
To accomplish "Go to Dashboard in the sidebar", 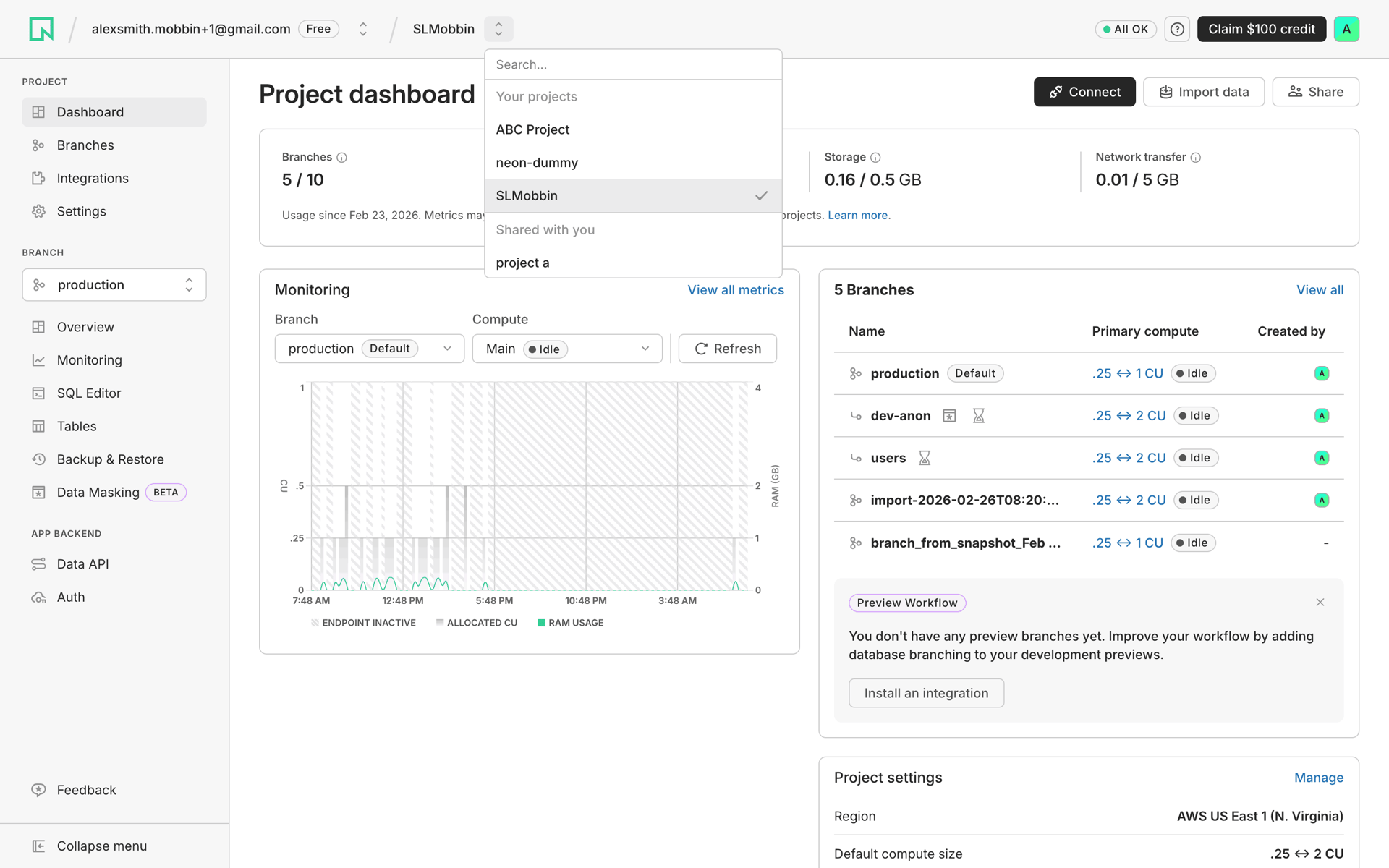I will point(114,112).
